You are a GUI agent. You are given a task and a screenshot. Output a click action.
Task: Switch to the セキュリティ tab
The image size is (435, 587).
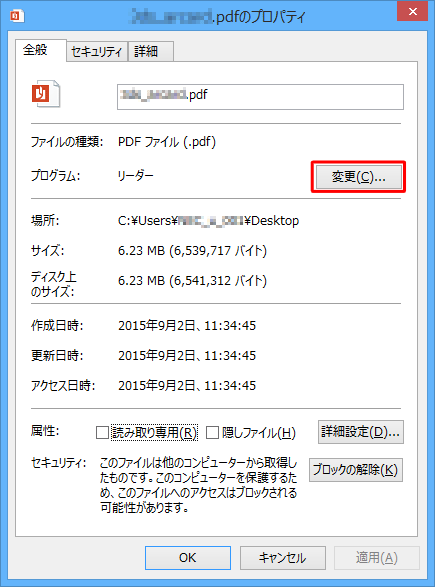click(x=97, y=51)
